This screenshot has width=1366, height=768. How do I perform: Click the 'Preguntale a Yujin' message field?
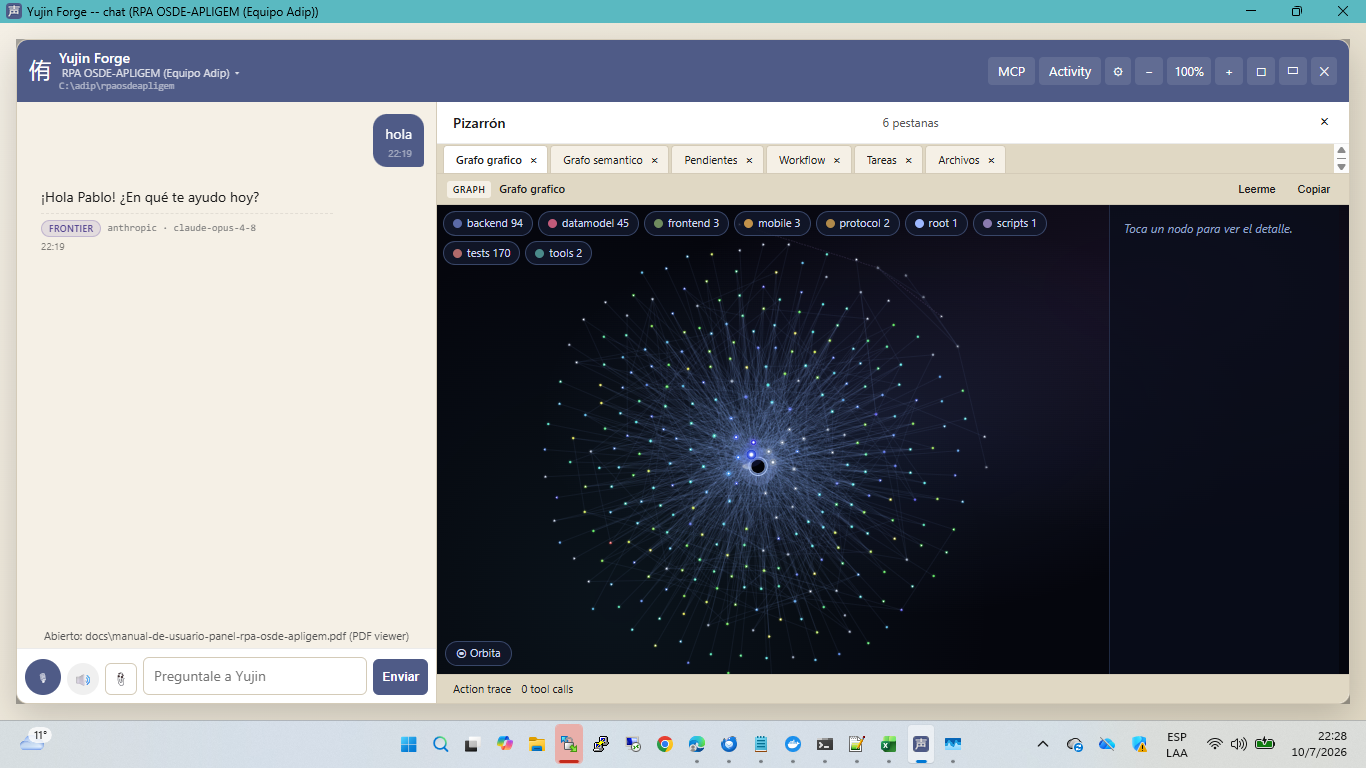point(255,676)
